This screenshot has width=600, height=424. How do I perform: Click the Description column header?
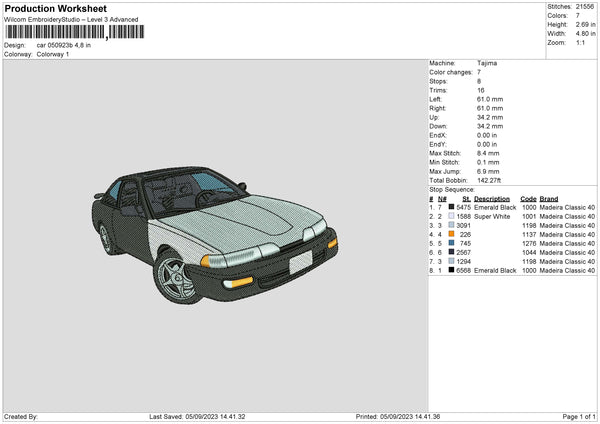pyautogui.click(x=492, y=198)
